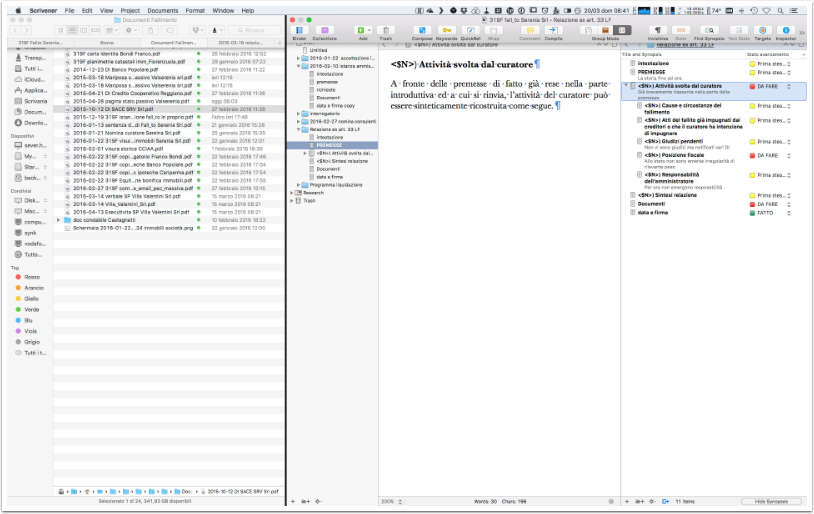Screen dimensions: 814x514
Task: Open the Targets toolbar icon
Action: 763,31
